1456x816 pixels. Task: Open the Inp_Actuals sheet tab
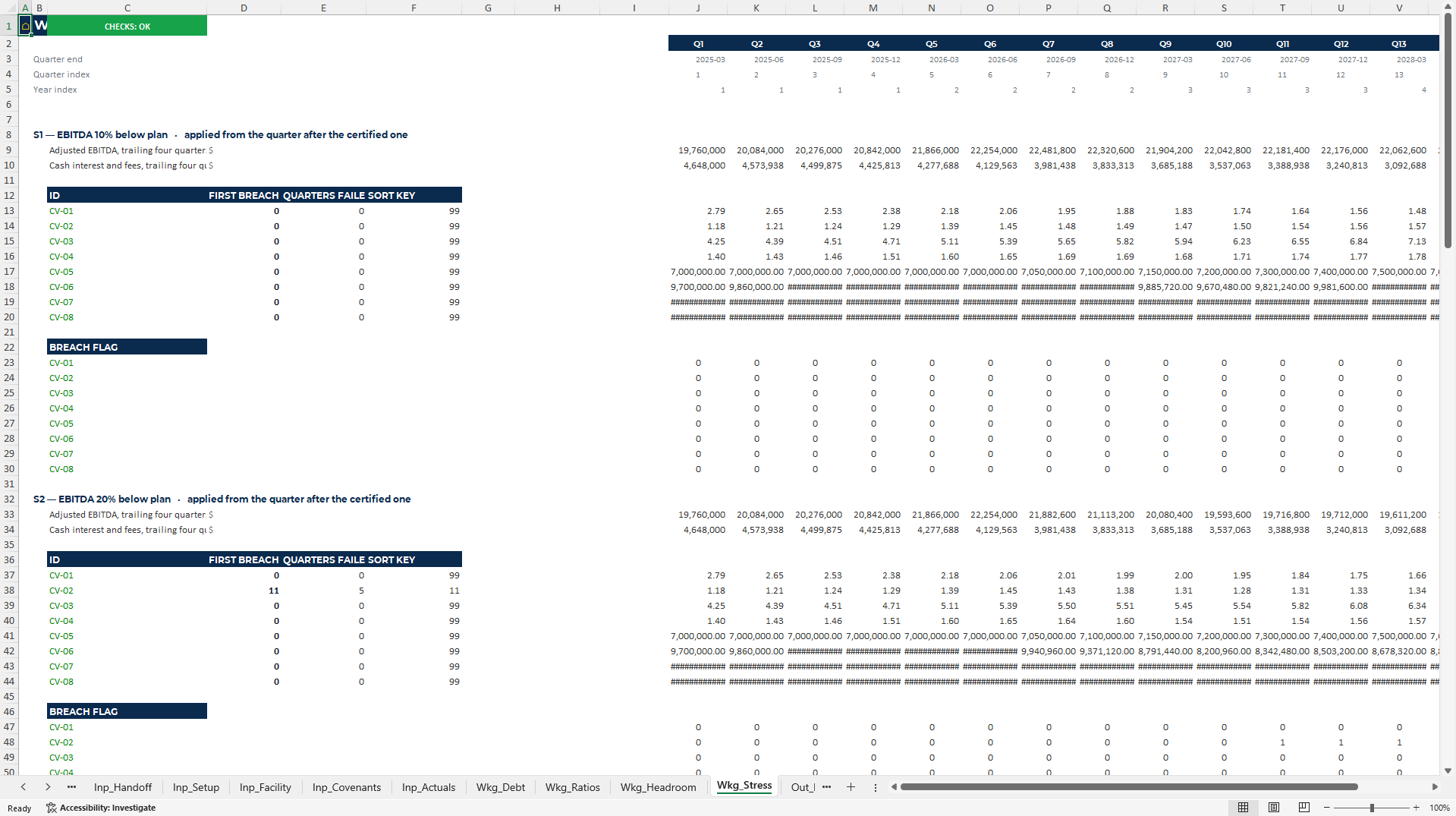429,787
